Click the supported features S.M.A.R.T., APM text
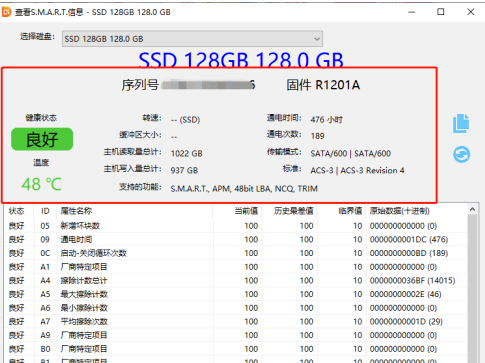The image size is (485, 363). coord(244,189)
